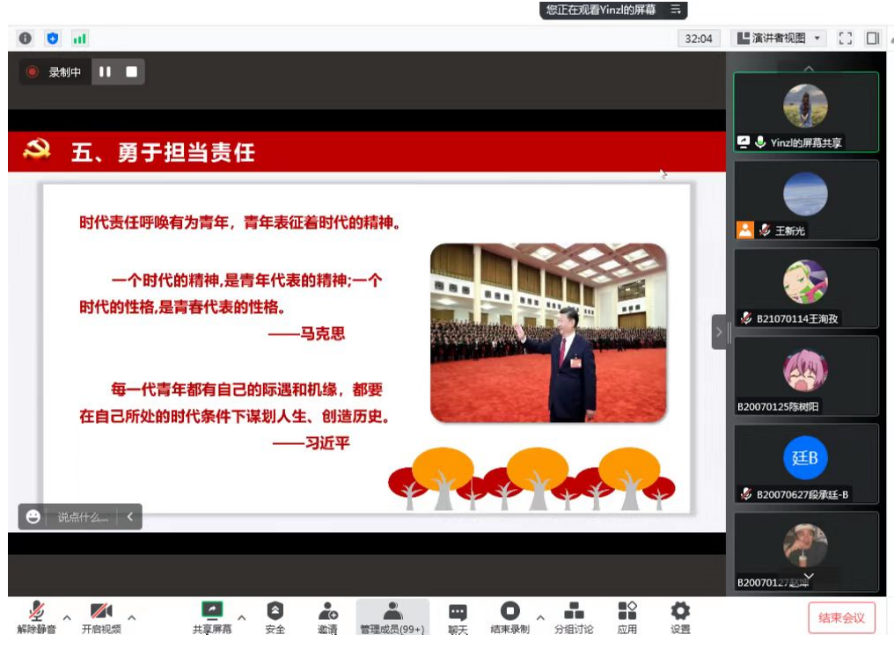The height and width of the screenshot is (649, 894).
Task: Select 王新光's participant video tile
Action: [805, 200]
